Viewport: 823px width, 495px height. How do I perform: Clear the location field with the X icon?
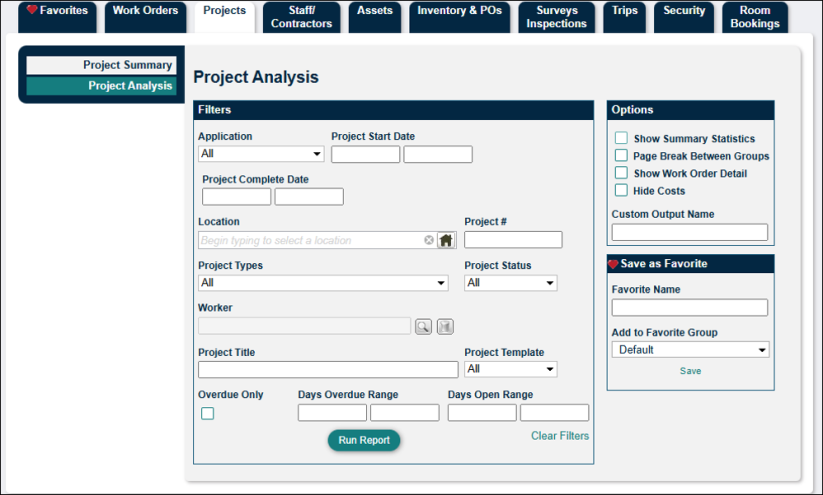pyautogui.click(x=429, y=240)
